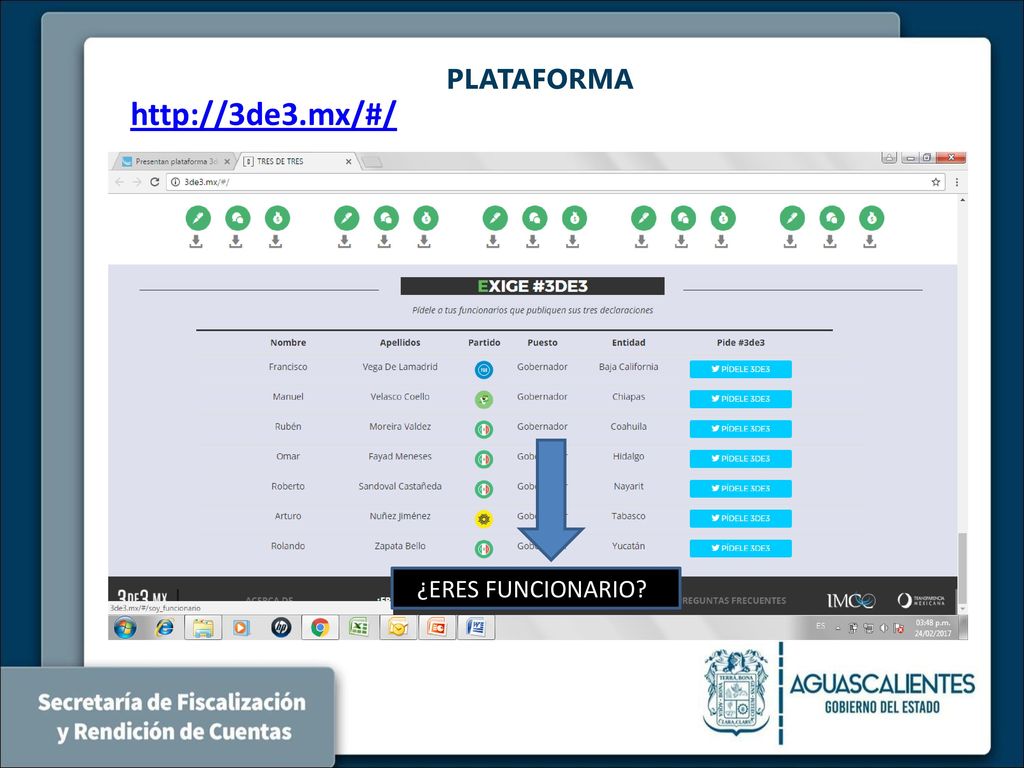Click Pídele 3de3 for Omar Fayad

tap(741, 458)
